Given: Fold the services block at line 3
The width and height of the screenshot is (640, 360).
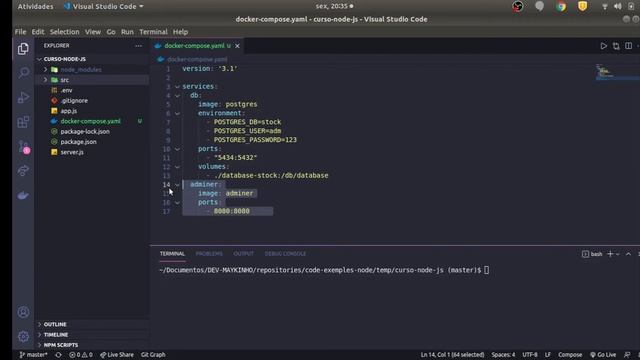Looking at the screenshot, I should tap(177, 87).
